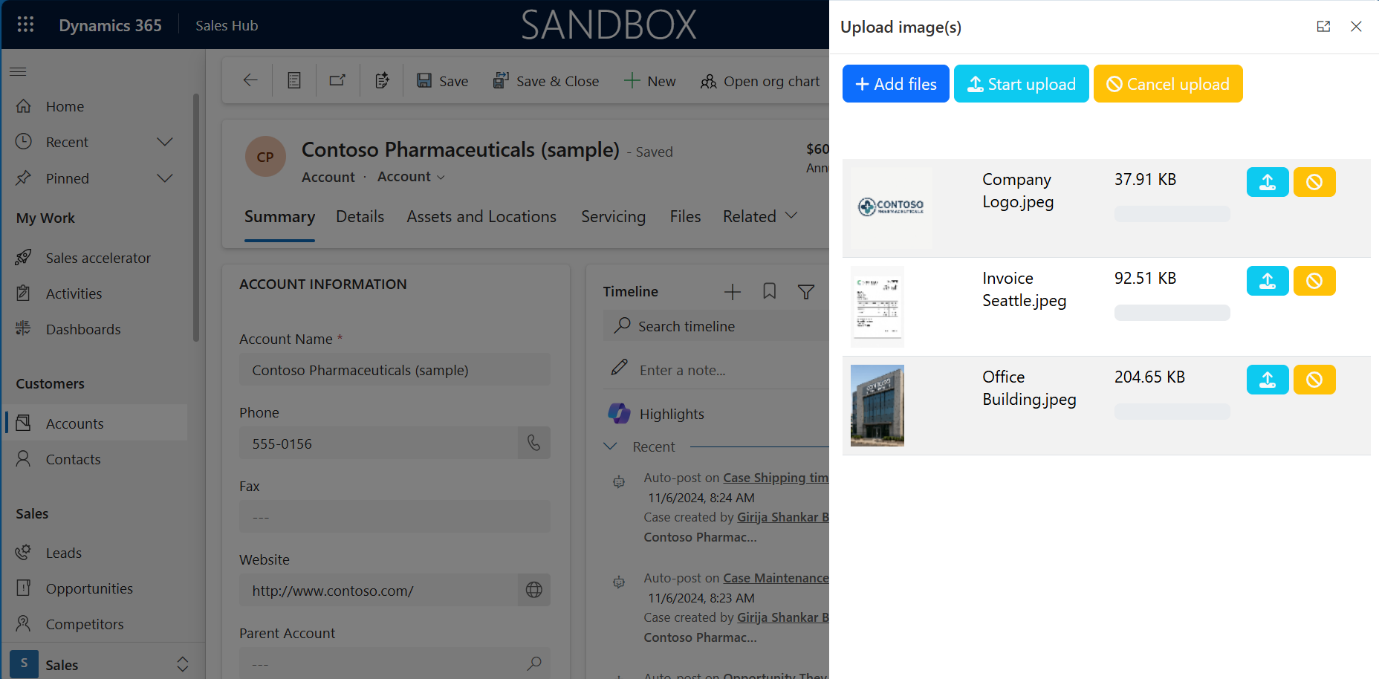
Task: Upload the Company Logo.jpeg file
Action: coord(1267,182)
